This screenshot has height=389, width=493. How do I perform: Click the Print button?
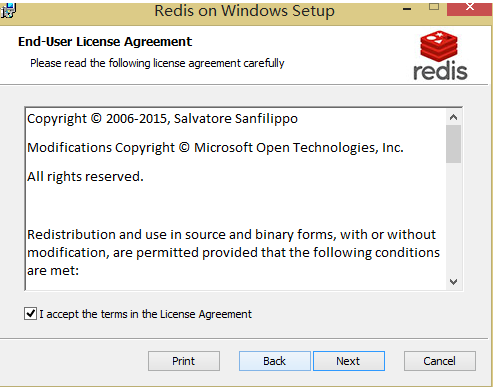click(184, 361)
